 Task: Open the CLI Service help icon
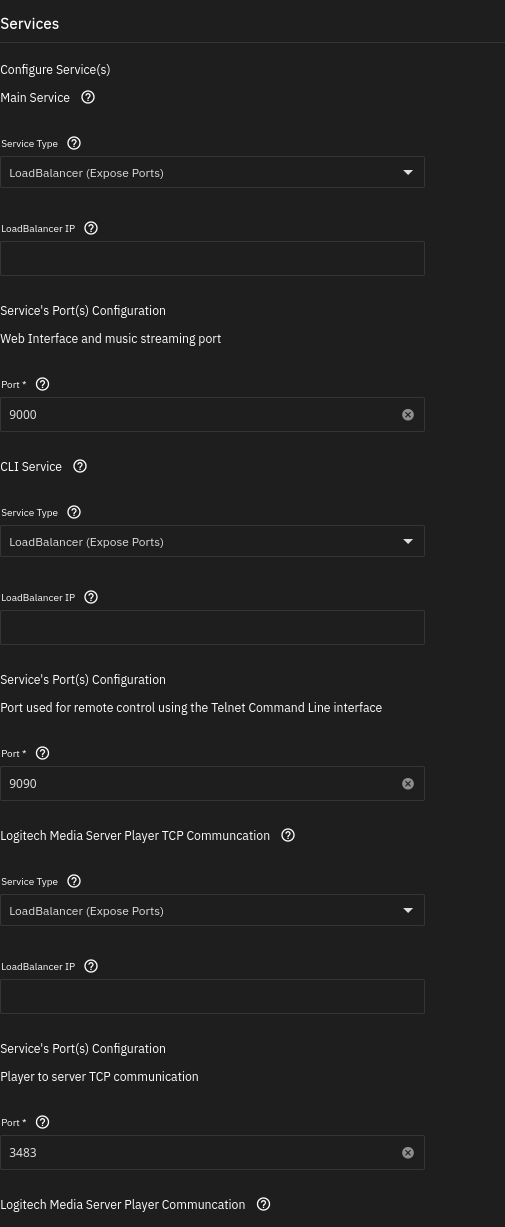click(x=80, y=467)
